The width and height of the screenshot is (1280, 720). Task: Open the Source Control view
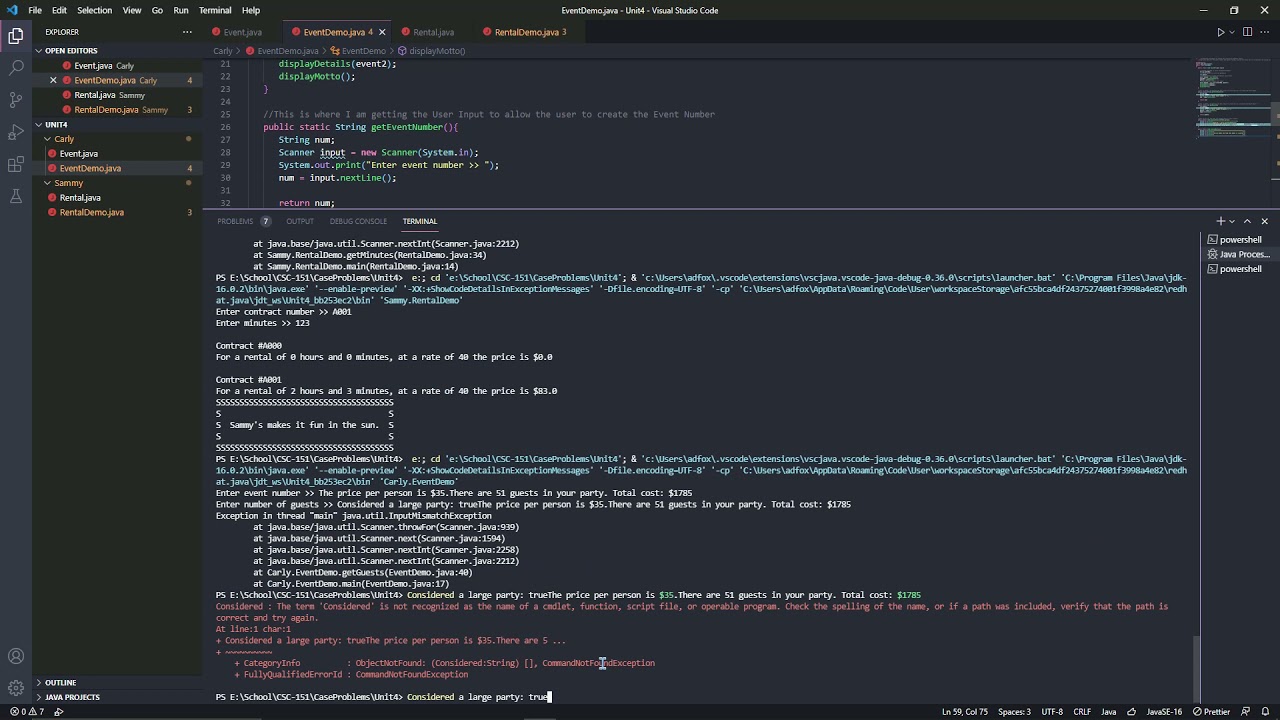pyautogui.click(x=16, y=100)
